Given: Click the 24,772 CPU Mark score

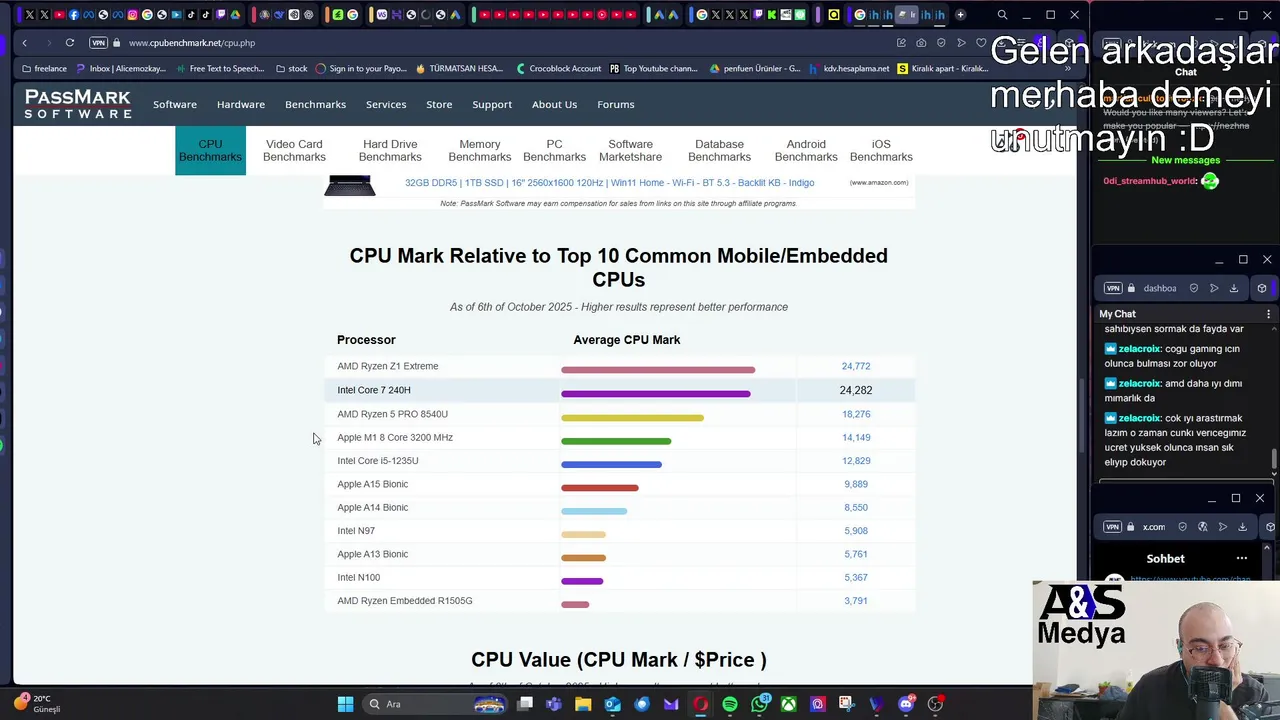Looking at the screenshot, I should pos(856,366).
